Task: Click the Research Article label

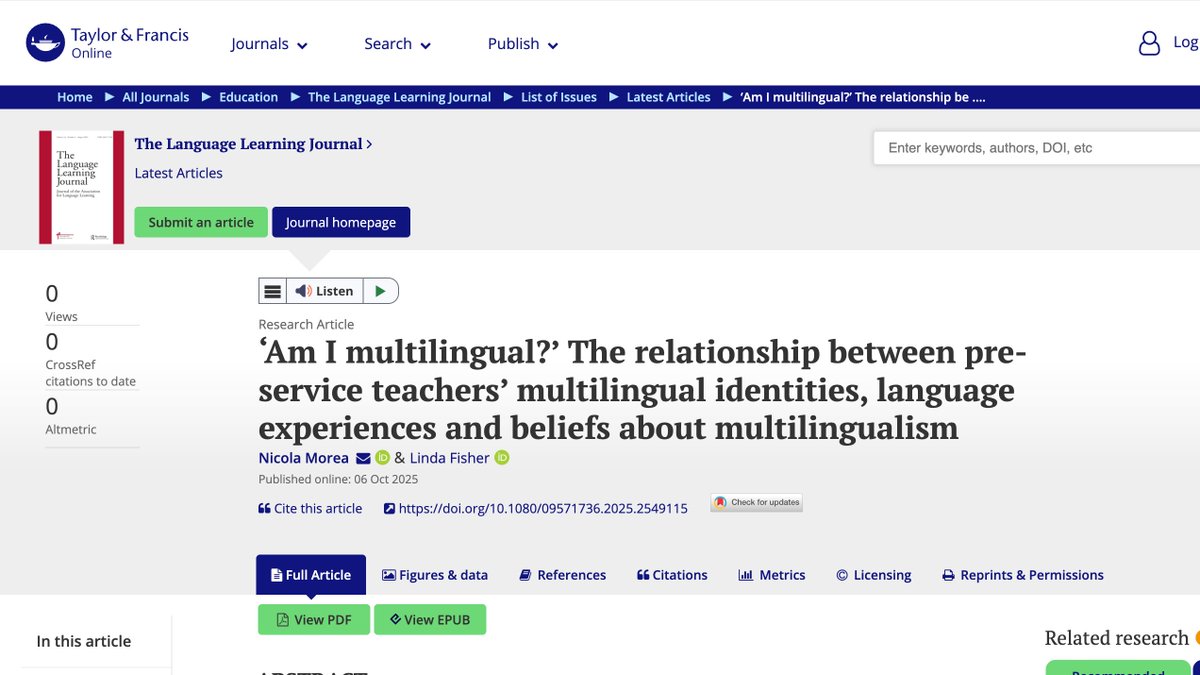Action: (x=306, y=324)
